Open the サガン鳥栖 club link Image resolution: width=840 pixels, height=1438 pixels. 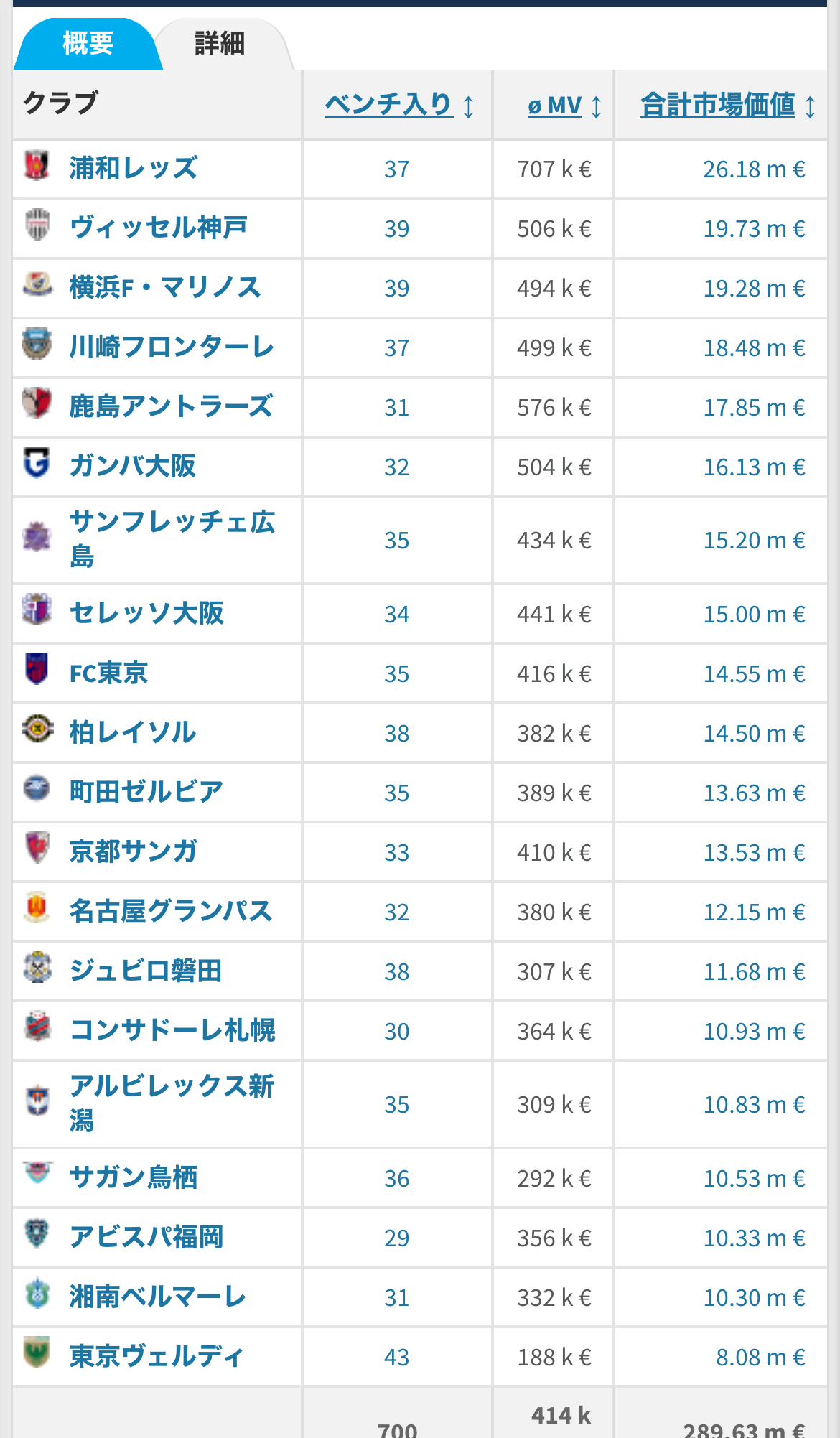[134, 1177]
